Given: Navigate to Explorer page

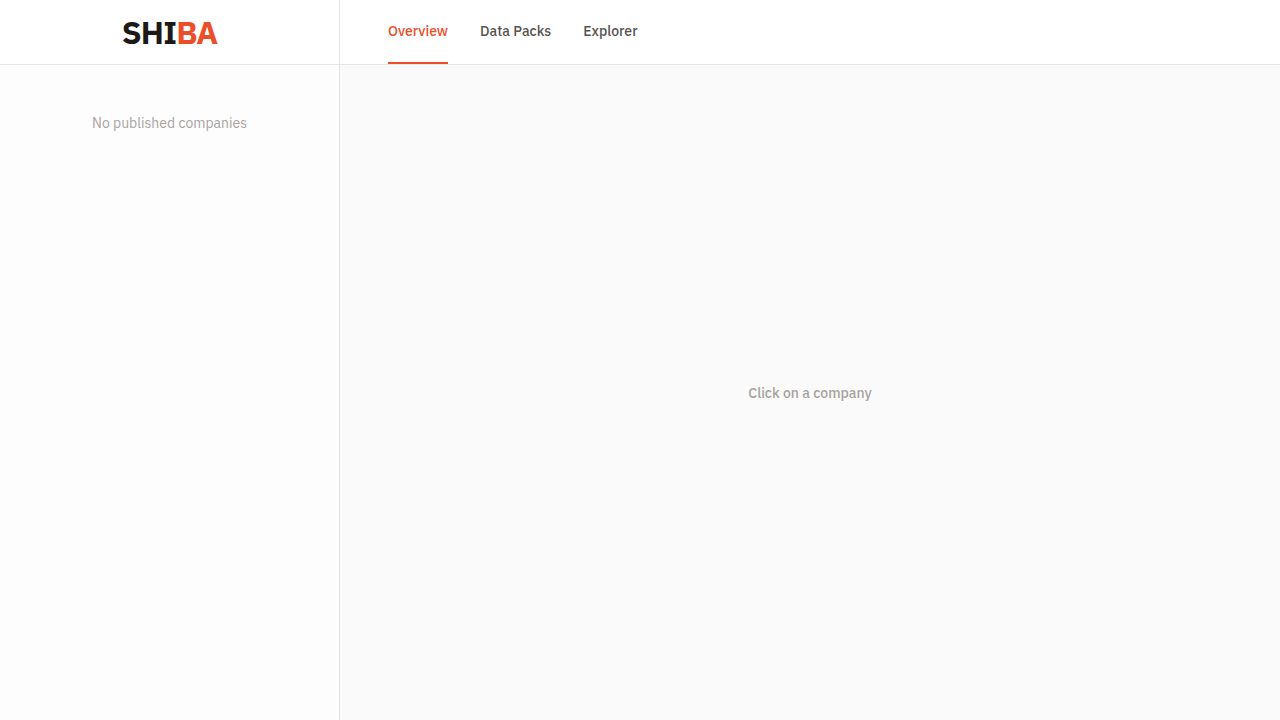Looking at the screenshot, I should tap(610, 31).
